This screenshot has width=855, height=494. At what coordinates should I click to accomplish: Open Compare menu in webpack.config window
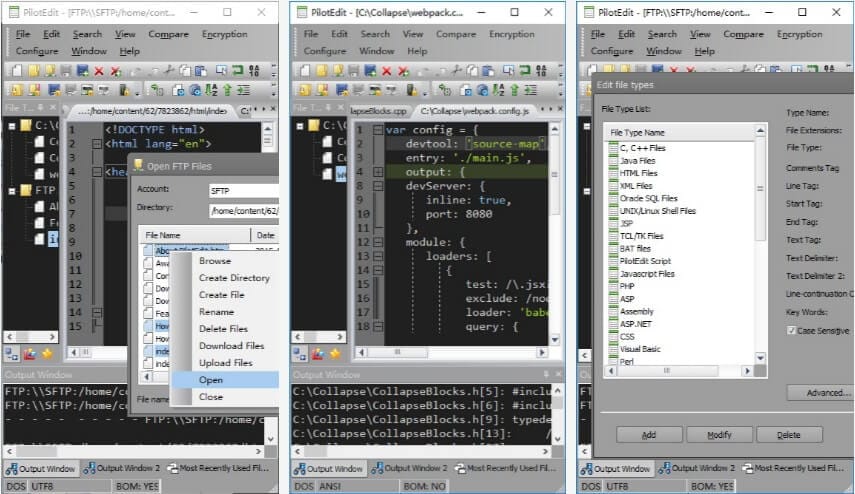(455, 34)
